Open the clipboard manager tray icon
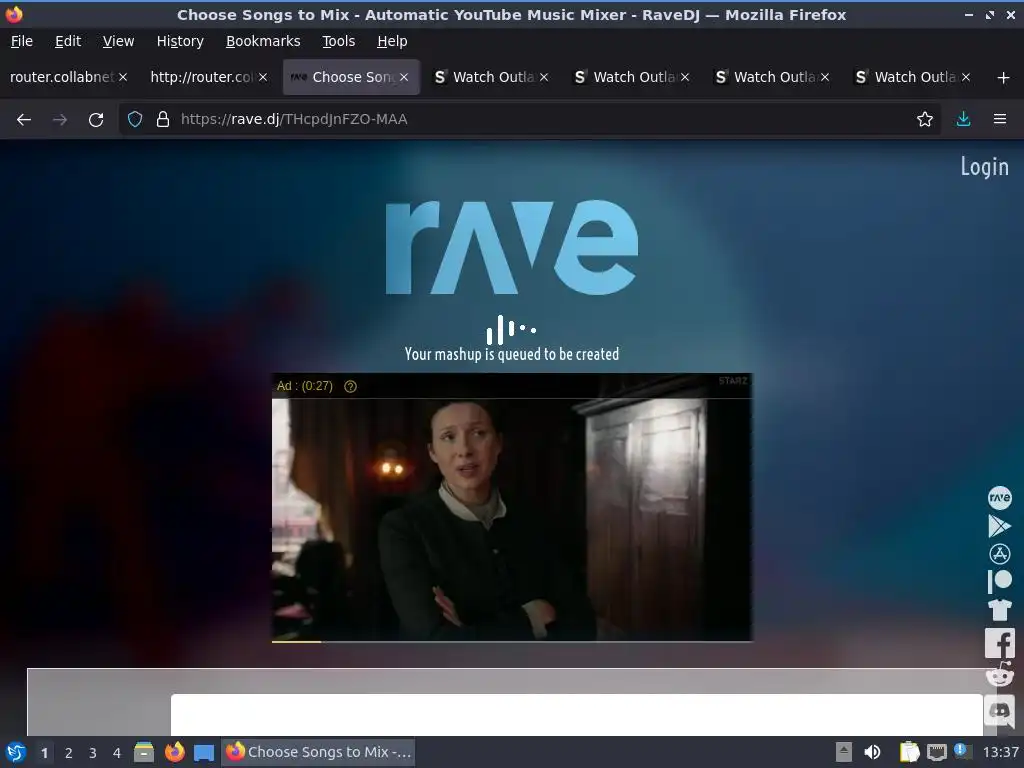 click(x=909, y=752)
